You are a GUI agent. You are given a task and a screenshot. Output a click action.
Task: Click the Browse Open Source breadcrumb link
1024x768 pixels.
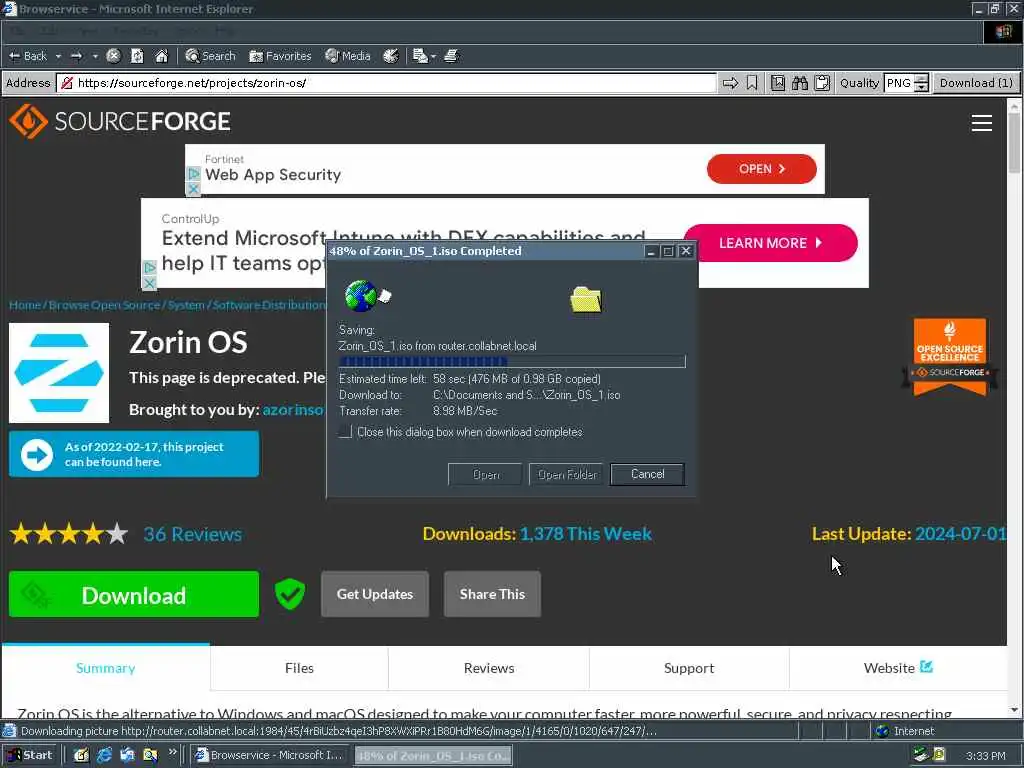click(x=104, y=305)
